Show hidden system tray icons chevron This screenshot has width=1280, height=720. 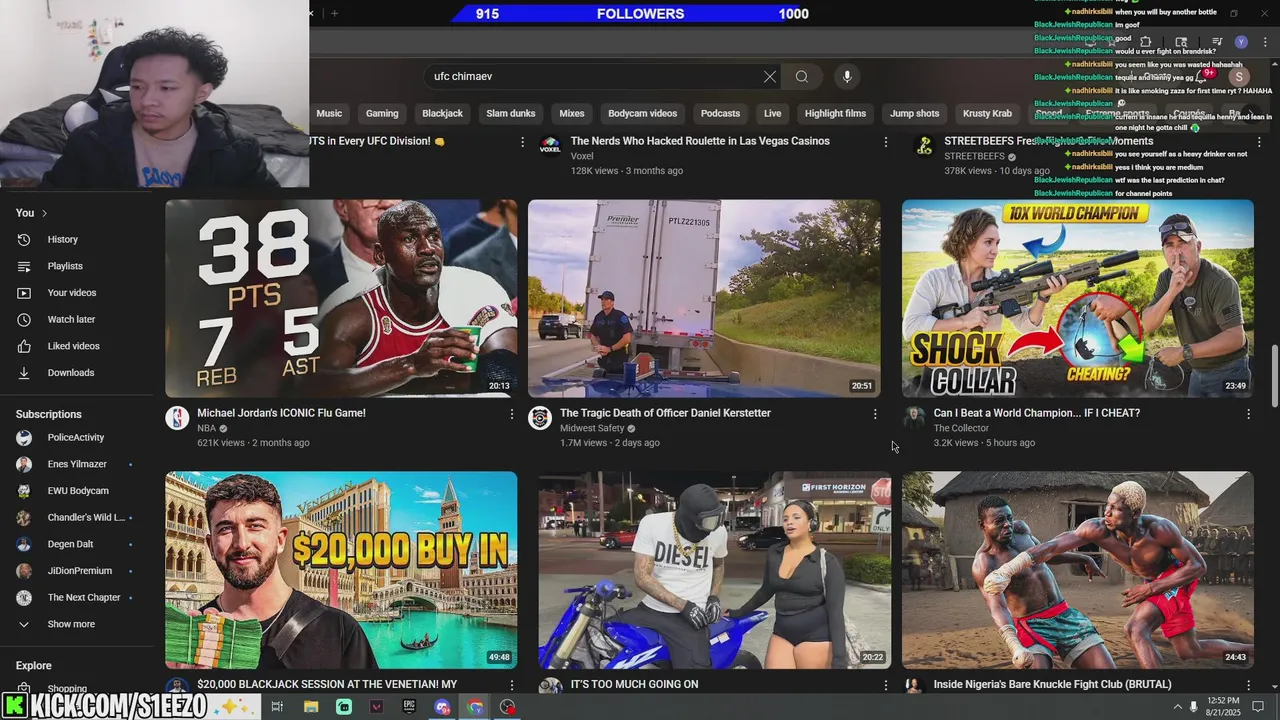[1177, 707]
